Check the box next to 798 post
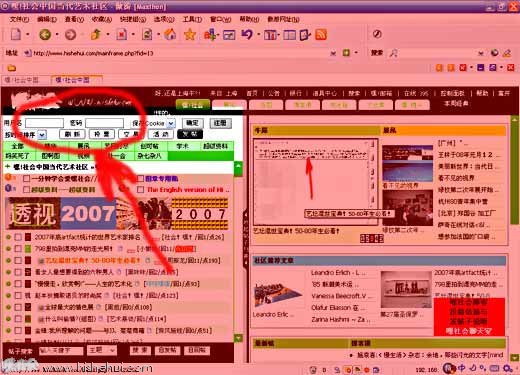The height and width of the screenshot is (375, 520). click(x=18, y=249)
